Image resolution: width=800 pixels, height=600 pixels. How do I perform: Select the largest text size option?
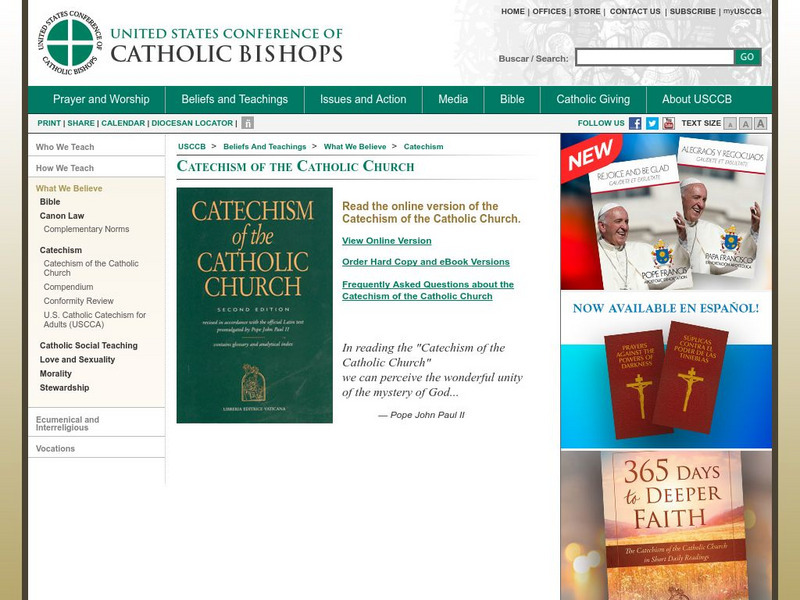coord(760,124)
